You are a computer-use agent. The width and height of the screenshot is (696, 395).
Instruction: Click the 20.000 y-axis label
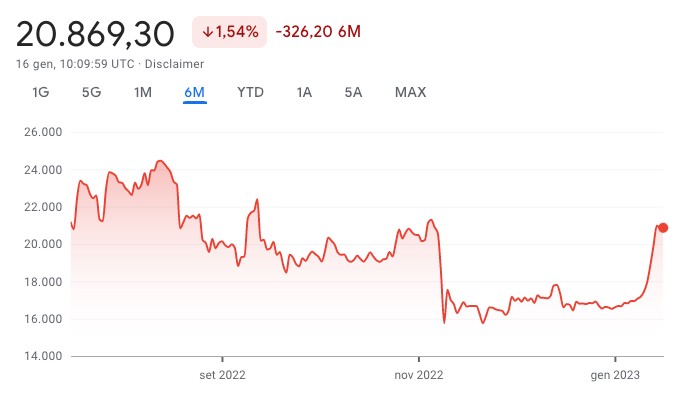pos(43,244)
